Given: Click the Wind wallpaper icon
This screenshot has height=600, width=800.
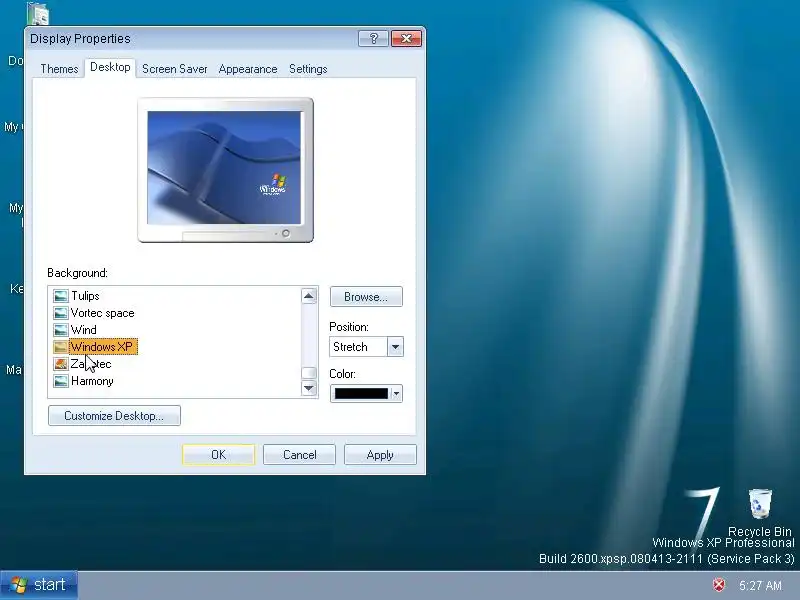Looking at the screenshot, I should pyautogui.click(x=61, y=330).
